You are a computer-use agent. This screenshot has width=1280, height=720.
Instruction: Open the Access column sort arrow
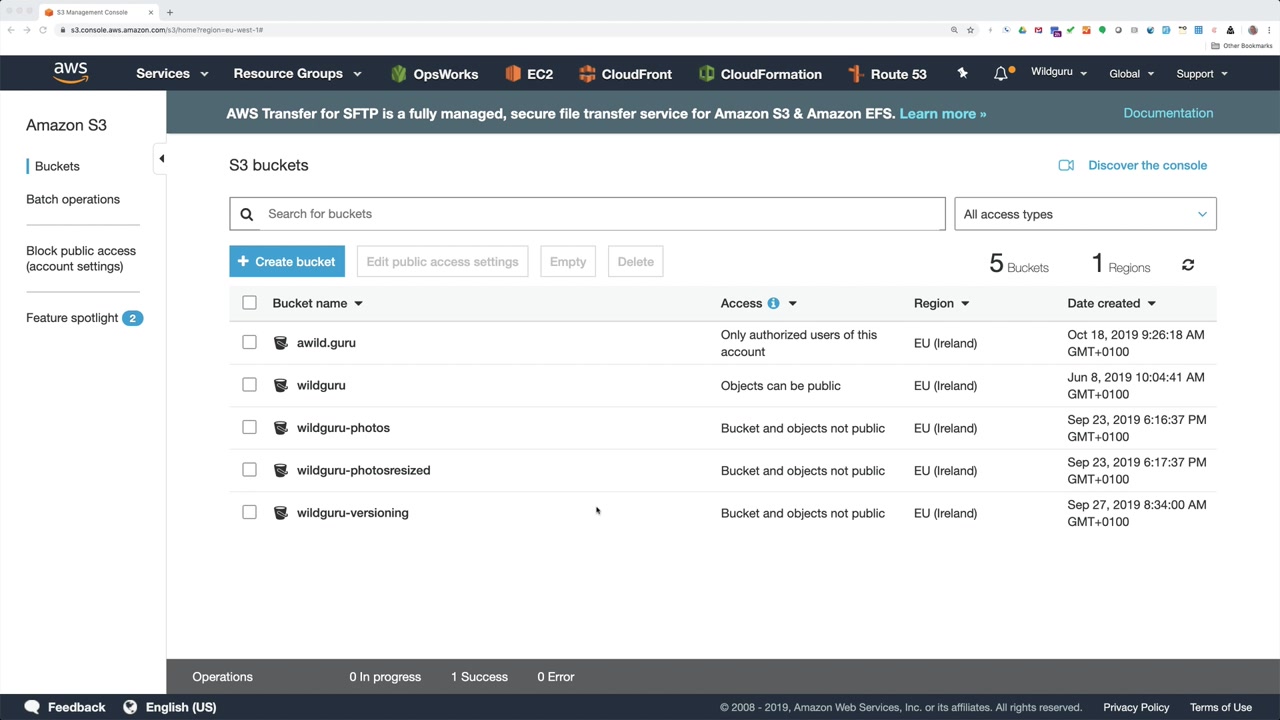click(x=793, y=303)
